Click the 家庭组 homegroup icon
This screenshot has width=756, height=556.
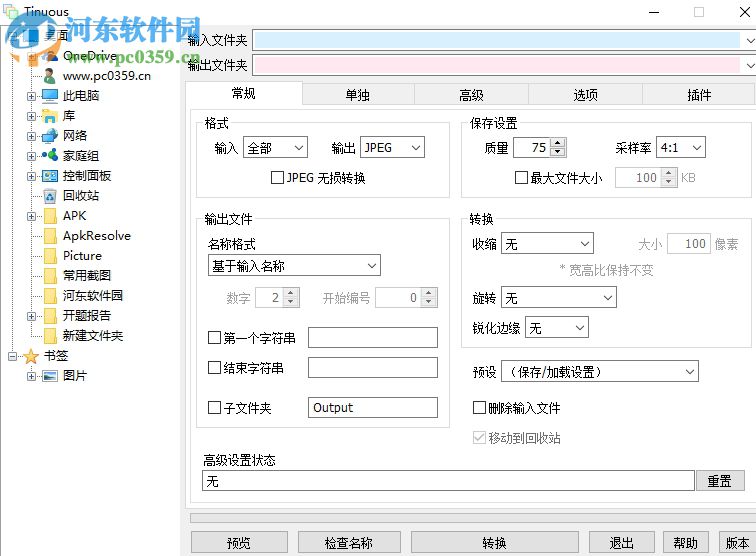pos(50,156)
